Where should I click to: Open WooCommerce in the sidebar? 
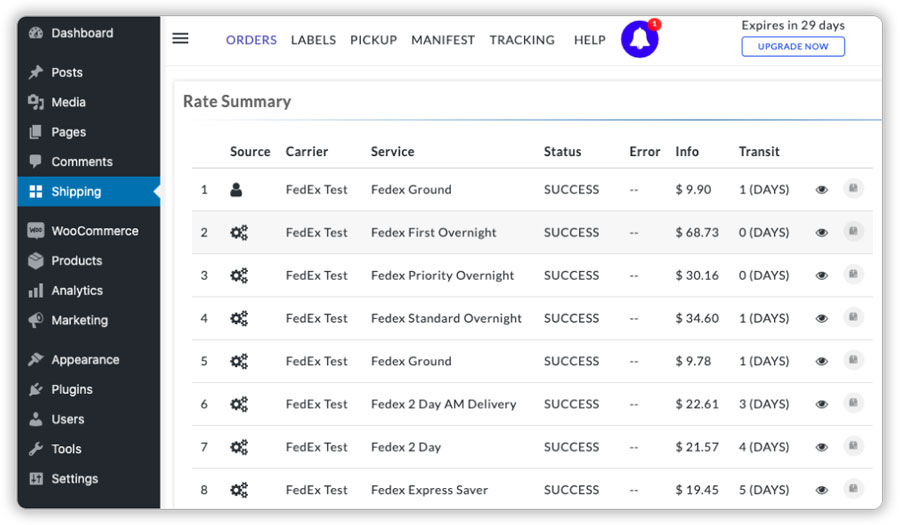(x=88, y=231)
